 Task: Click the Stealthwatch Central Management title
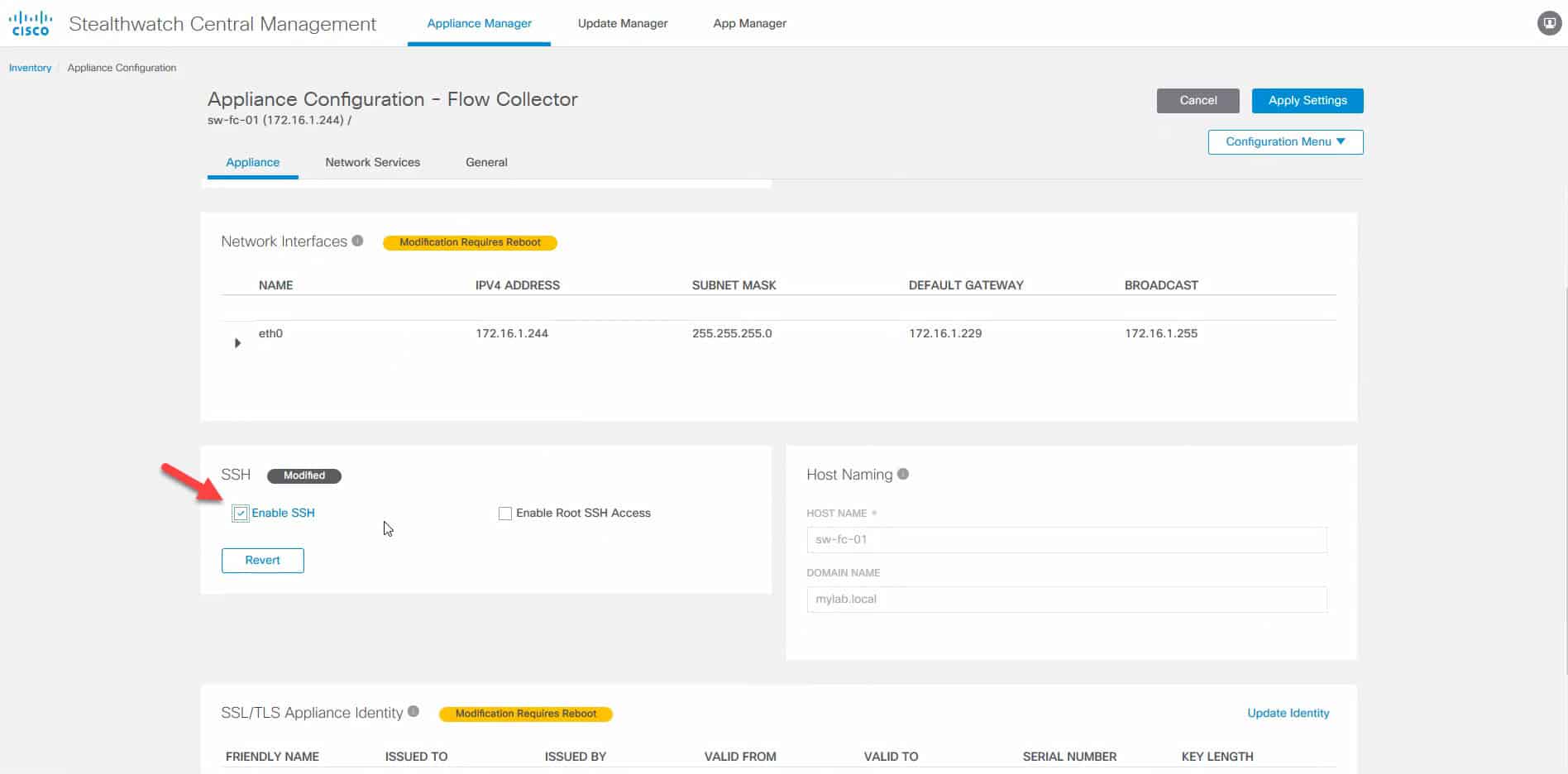pyautogui.click(x=222, y=24)
